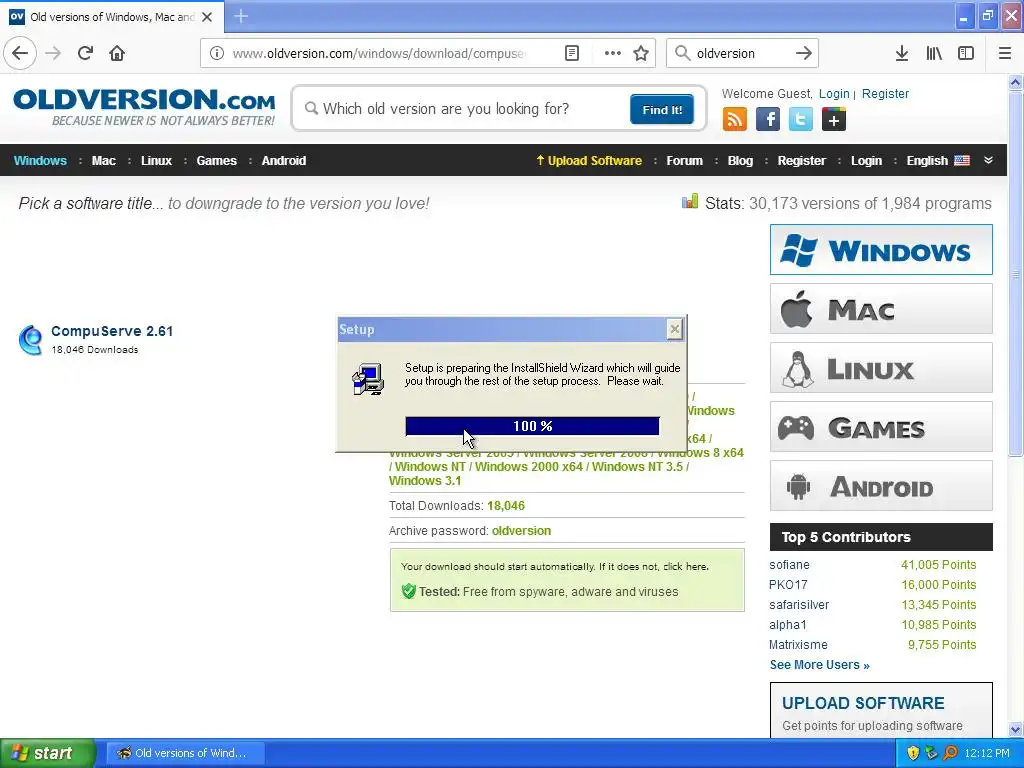Open the Mac nav menu item
1024x768 pixels.
click(103, 161)
